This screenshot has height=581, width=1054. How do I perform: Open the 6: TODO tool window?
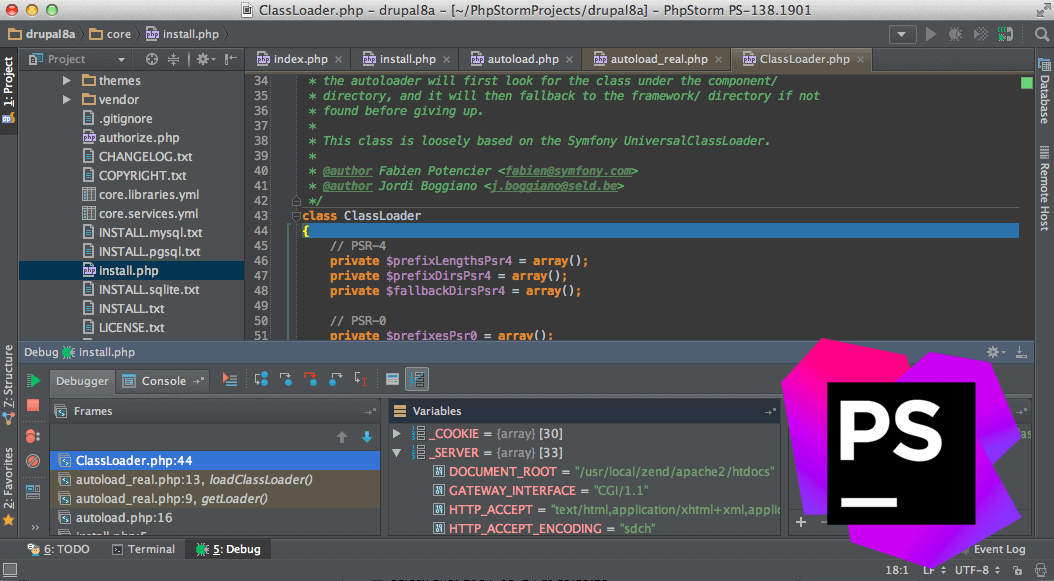coord(58,549)
